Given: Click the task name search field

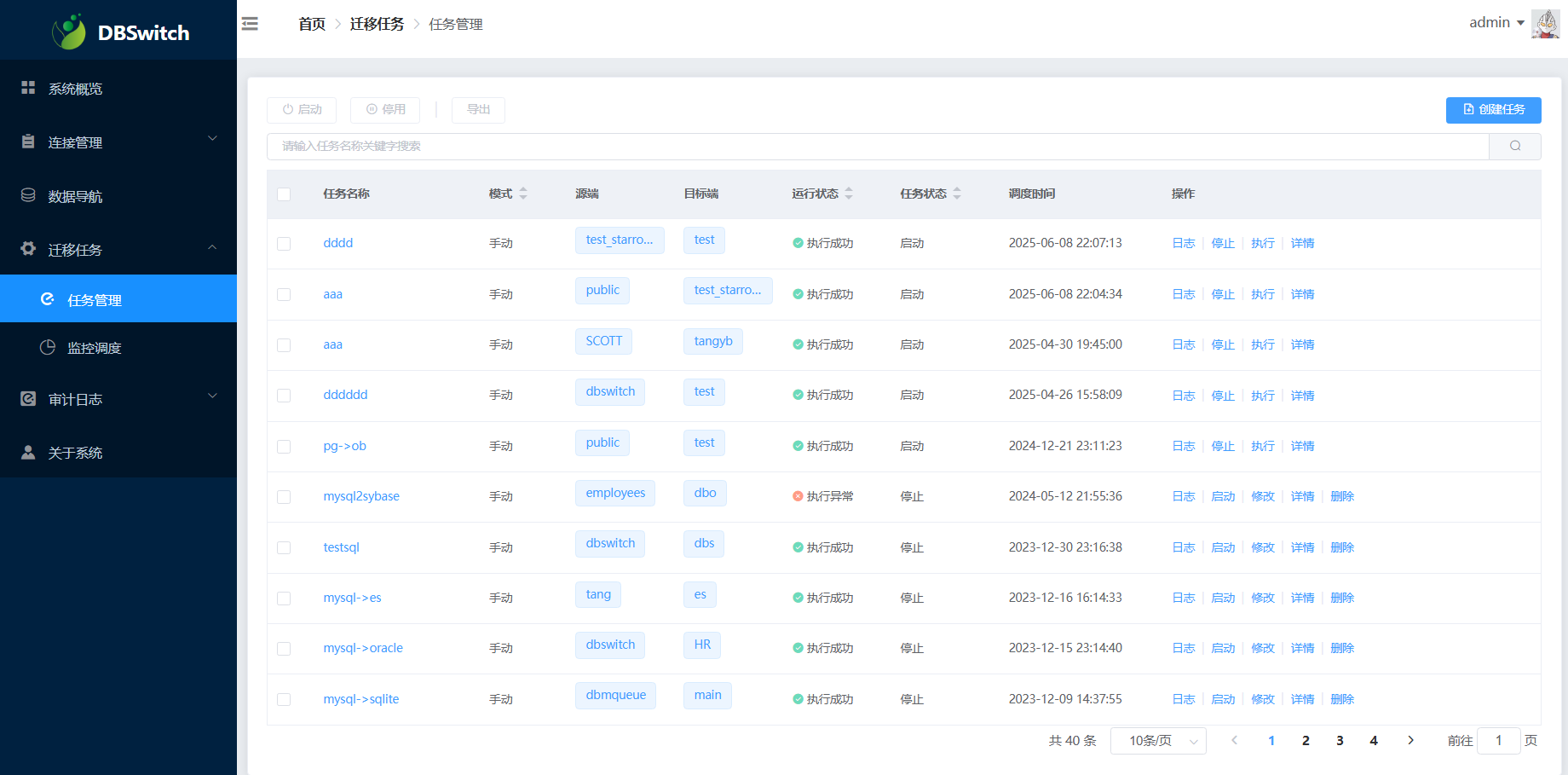Looking at the screenshot, I should (x=878, y=146).
